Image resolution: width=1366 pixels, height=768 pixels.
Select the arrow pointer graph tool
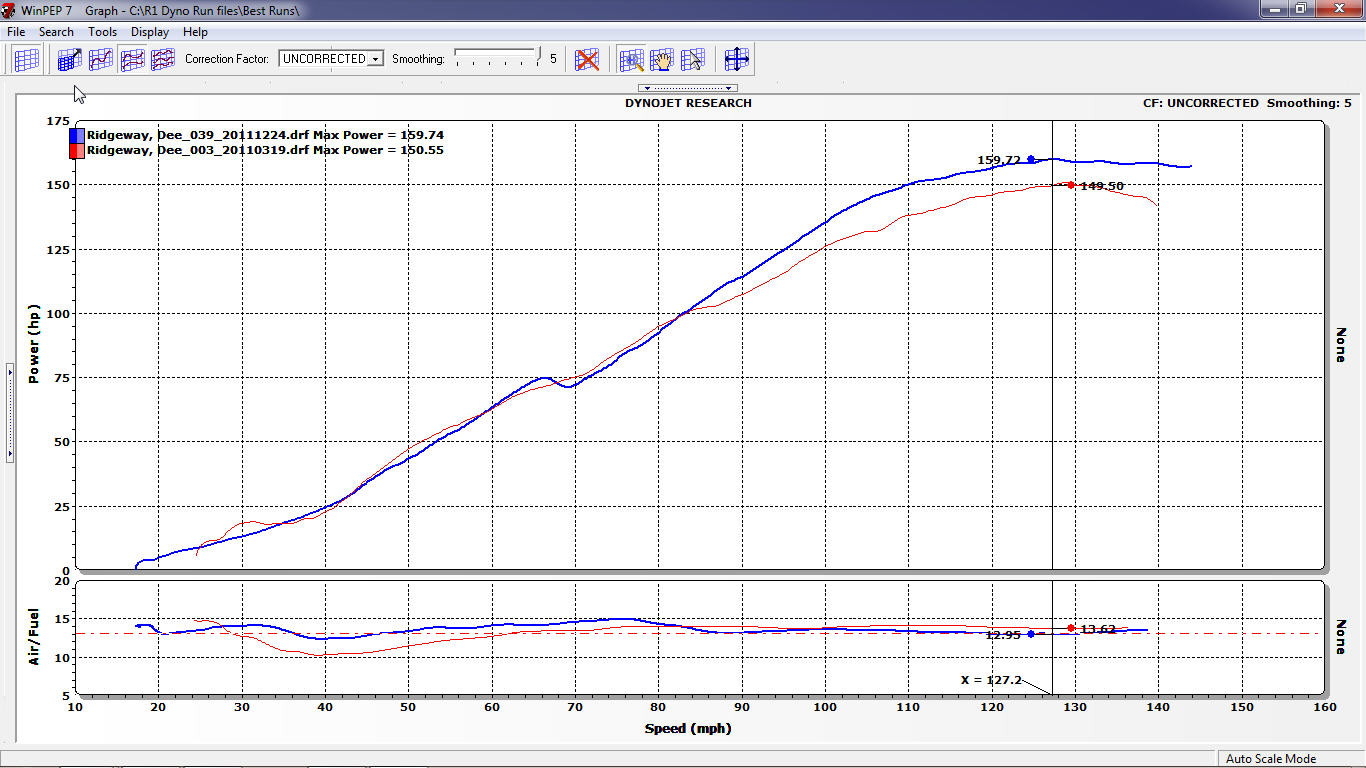pos(692,59)
